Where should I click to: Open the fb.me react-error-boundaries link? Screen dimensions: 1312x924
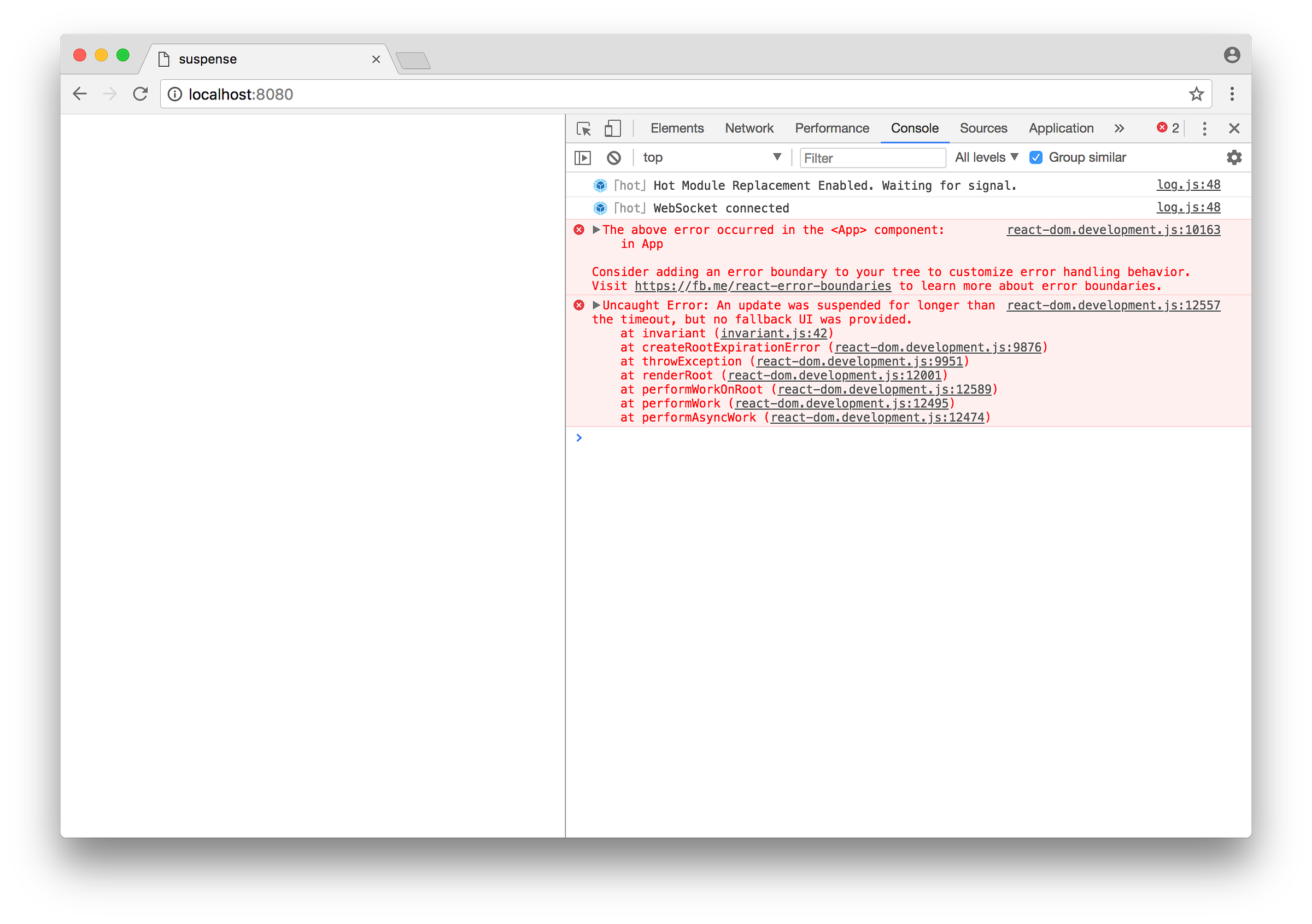coord(762,286)
